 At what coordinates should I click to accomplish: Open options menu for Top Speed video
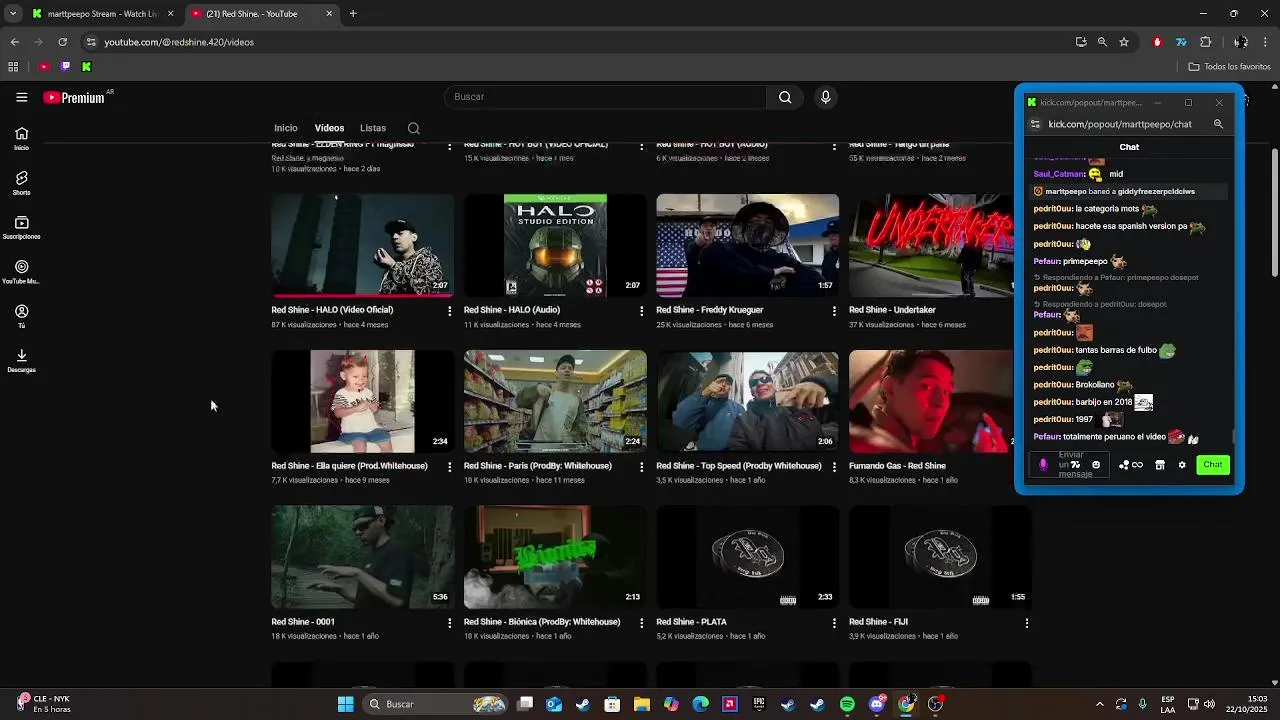pyautogui.click(x=834, y=467)
